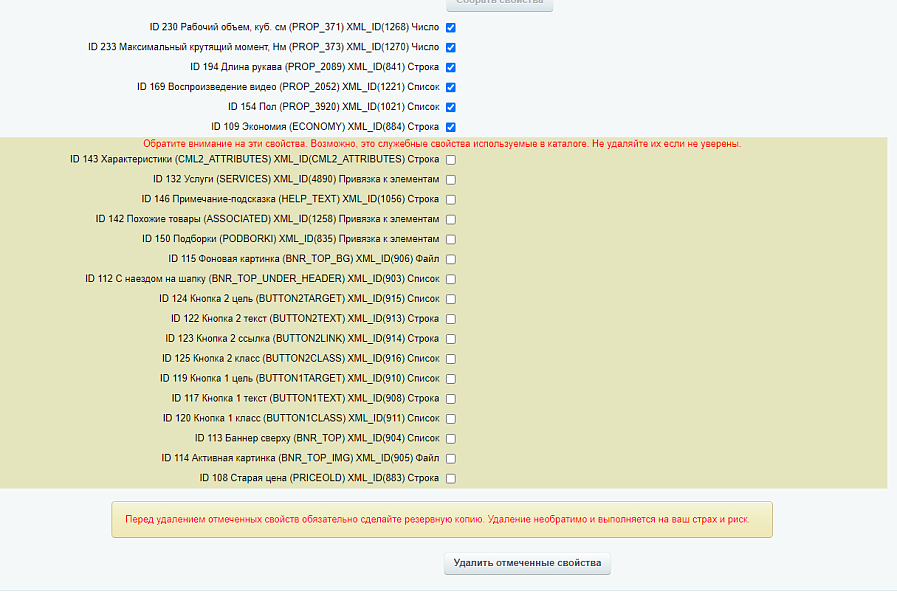The width and height of the screenshot is (897, 600).
Task: Check ID 142 Похожие товары checkbox
Action: click(451, 220)
